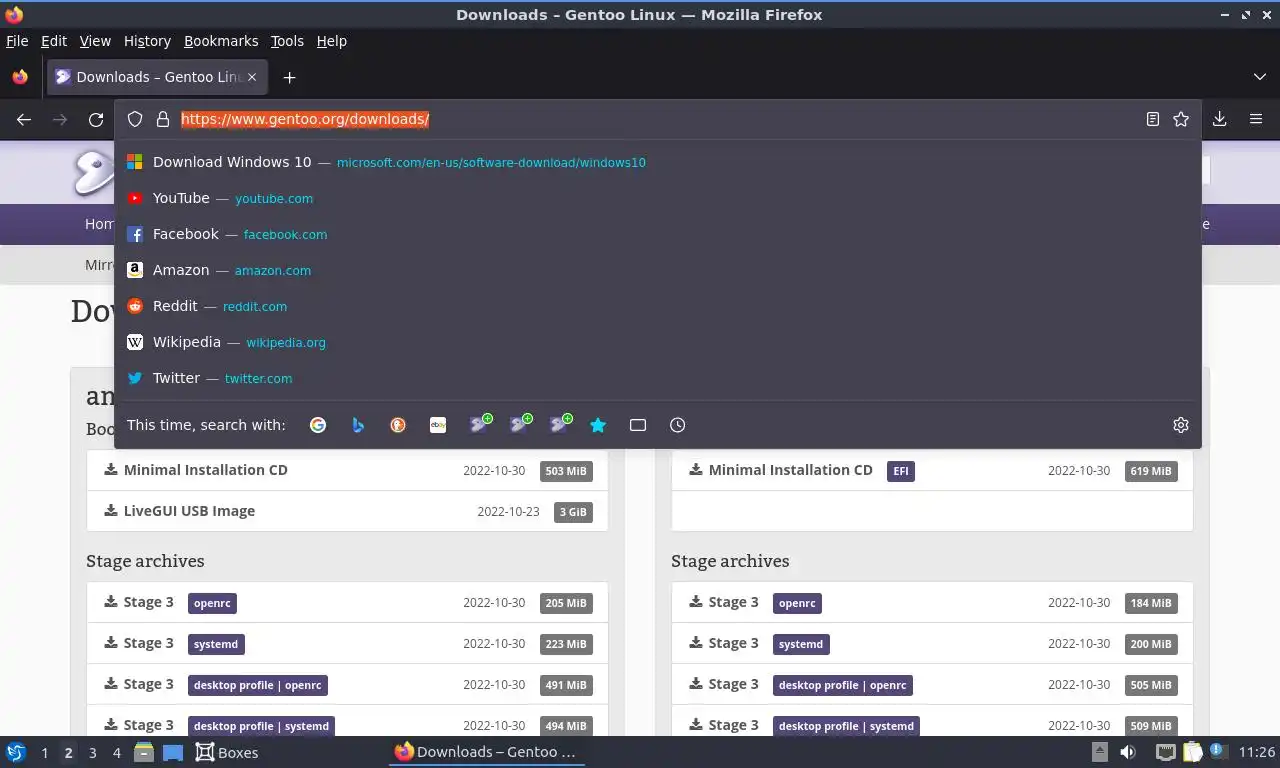Switch to workspace 3
The image size is (1280, 768).
tap(92, 753)
